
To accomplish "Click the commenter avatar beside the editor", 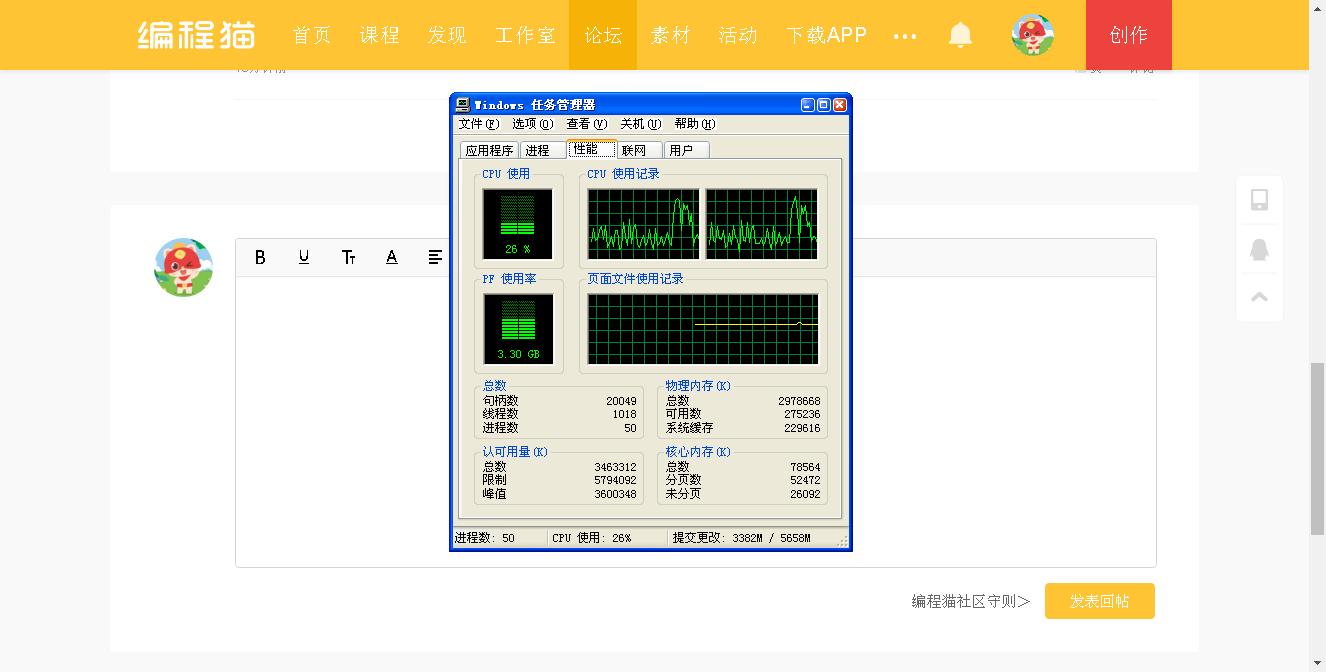I will pyautogui.click(x=184, y=267).
